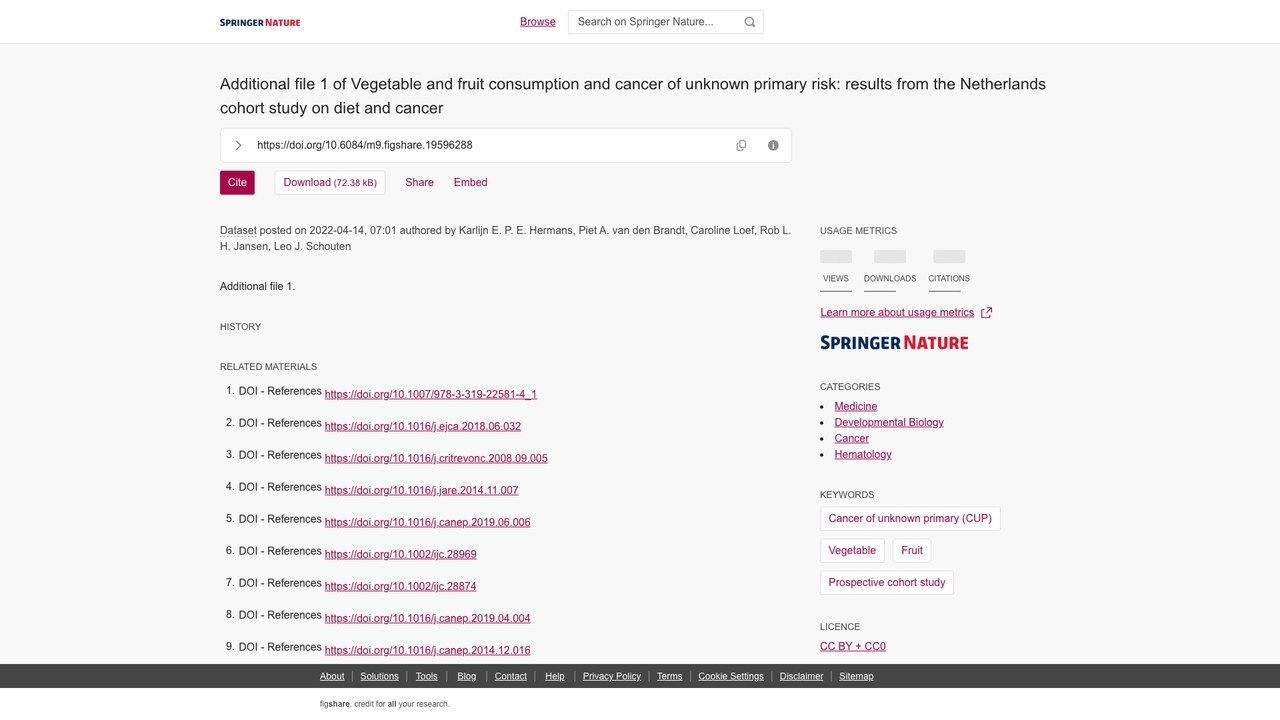1280x720 pixels.
Task: Open reference DOI 10.1016/j.canep.2019.04.004
Action: pyautogui.click(x=428, y=618)
